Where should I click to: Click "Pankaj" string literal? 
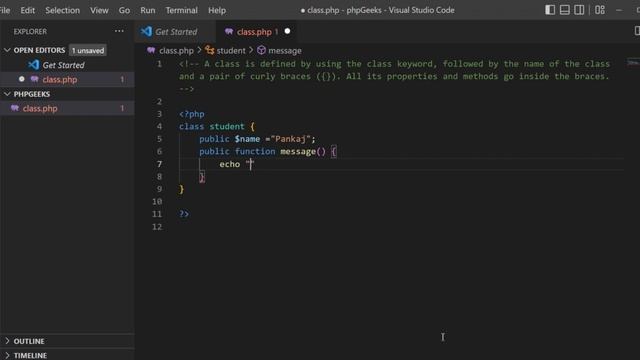click(290, 139)
